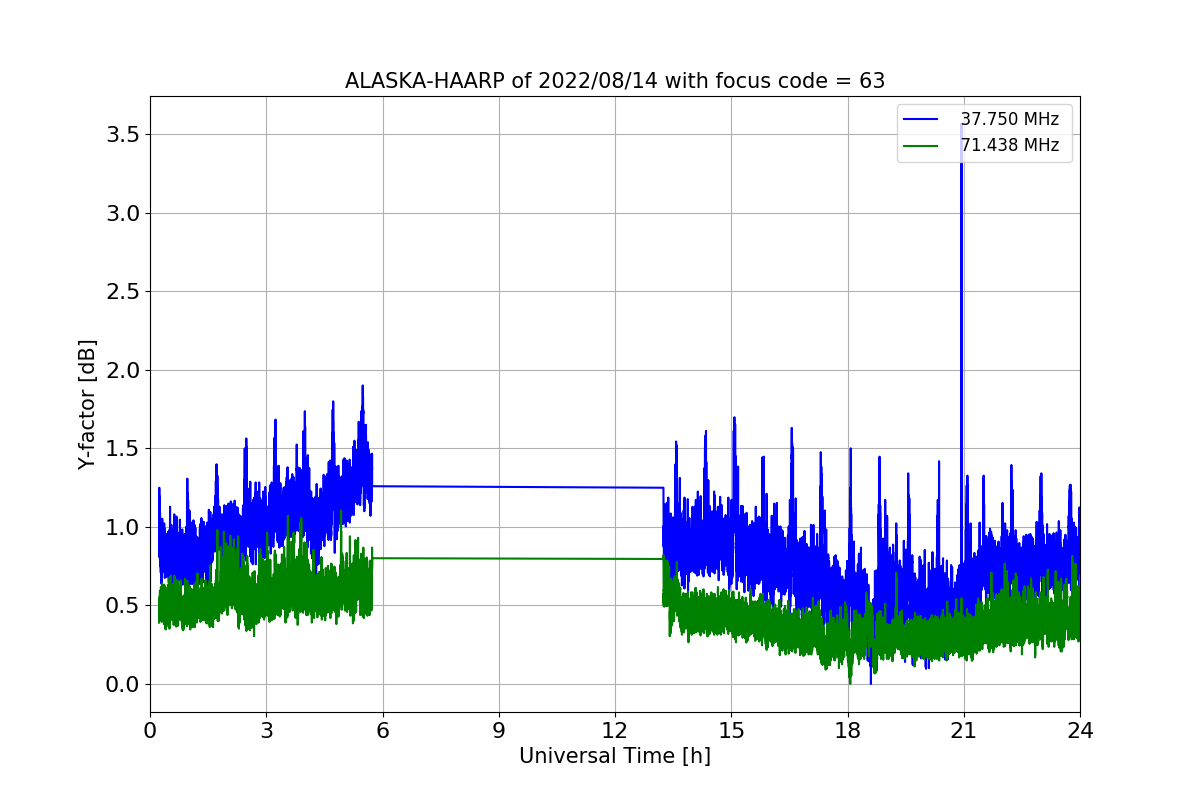Click the y-axis tick label 2.5
The image size is (1200, 800).
(123, 292)
